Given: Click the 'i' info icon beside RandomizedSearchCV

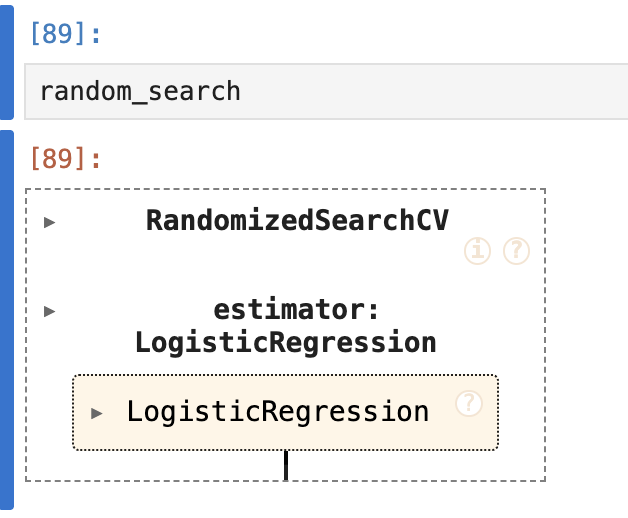Looking at the screenshot, I should coord(478,252).
